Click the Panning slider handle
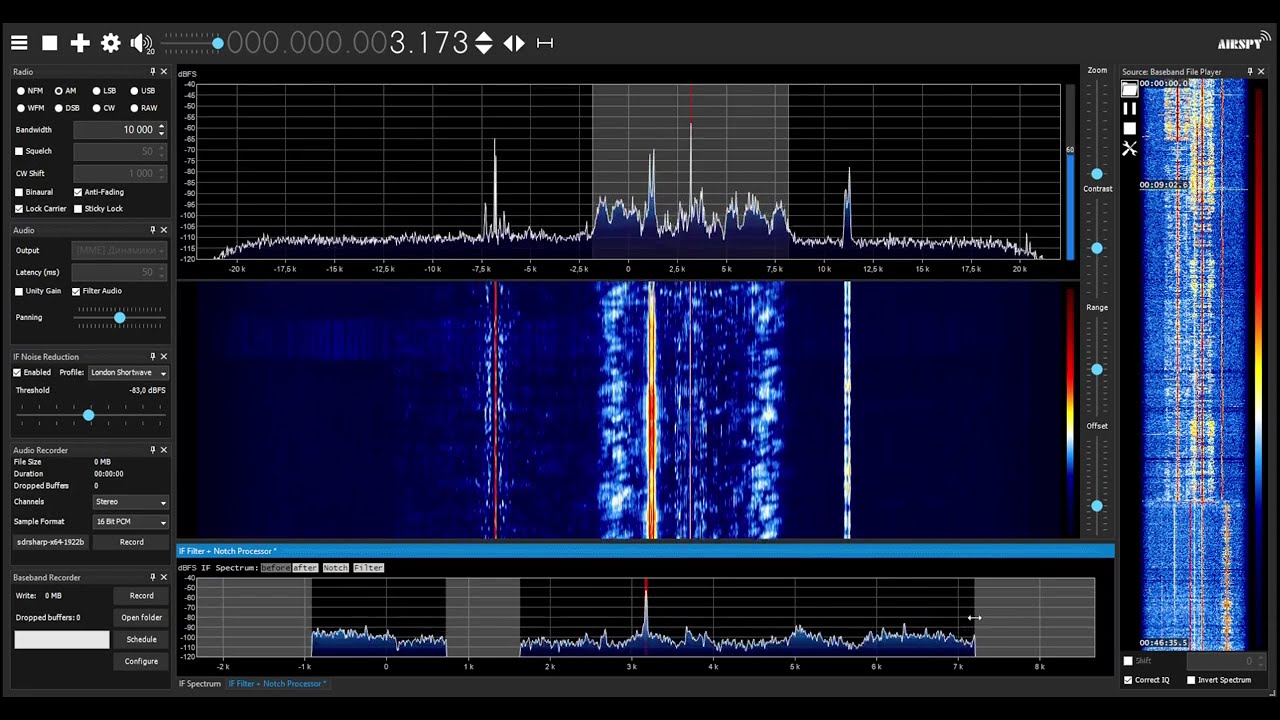This screenshot has height=720, width=1280. [120, 317]
